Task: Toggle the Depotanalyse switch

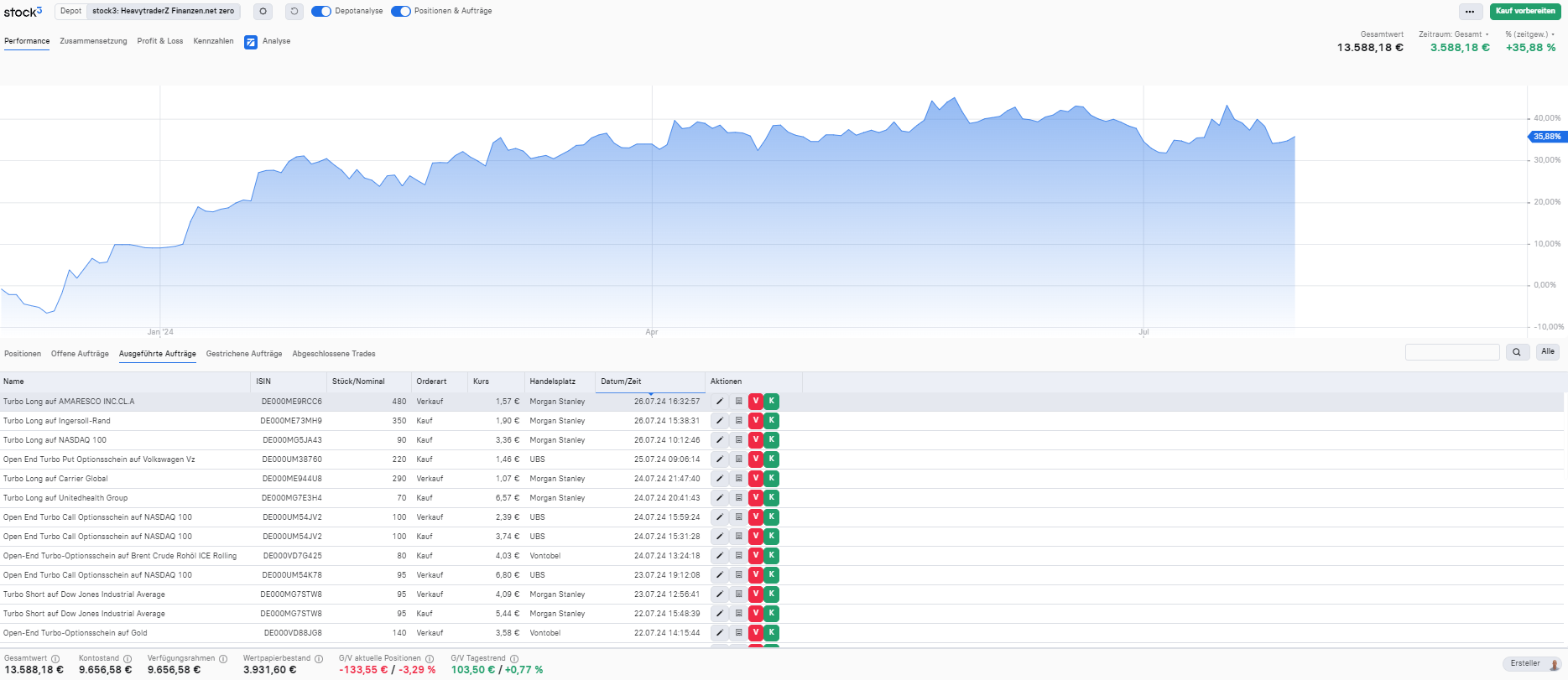Action: [321, 11]
